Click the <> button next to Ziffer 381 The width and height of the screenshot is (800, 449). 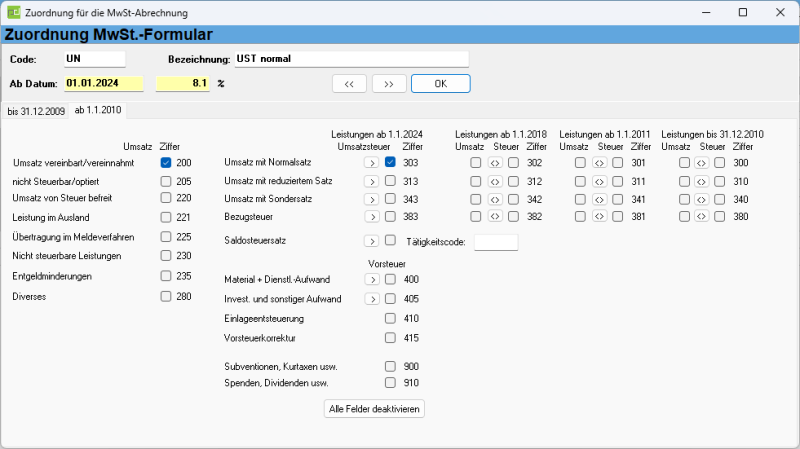click(x=599, y=216)
